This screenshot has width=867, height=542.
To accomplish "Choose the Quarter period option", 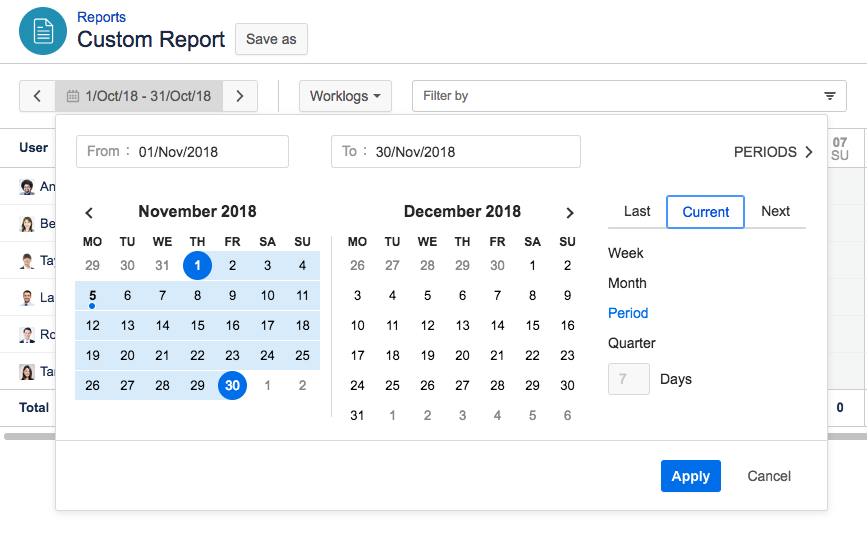I will coord(632,343).
